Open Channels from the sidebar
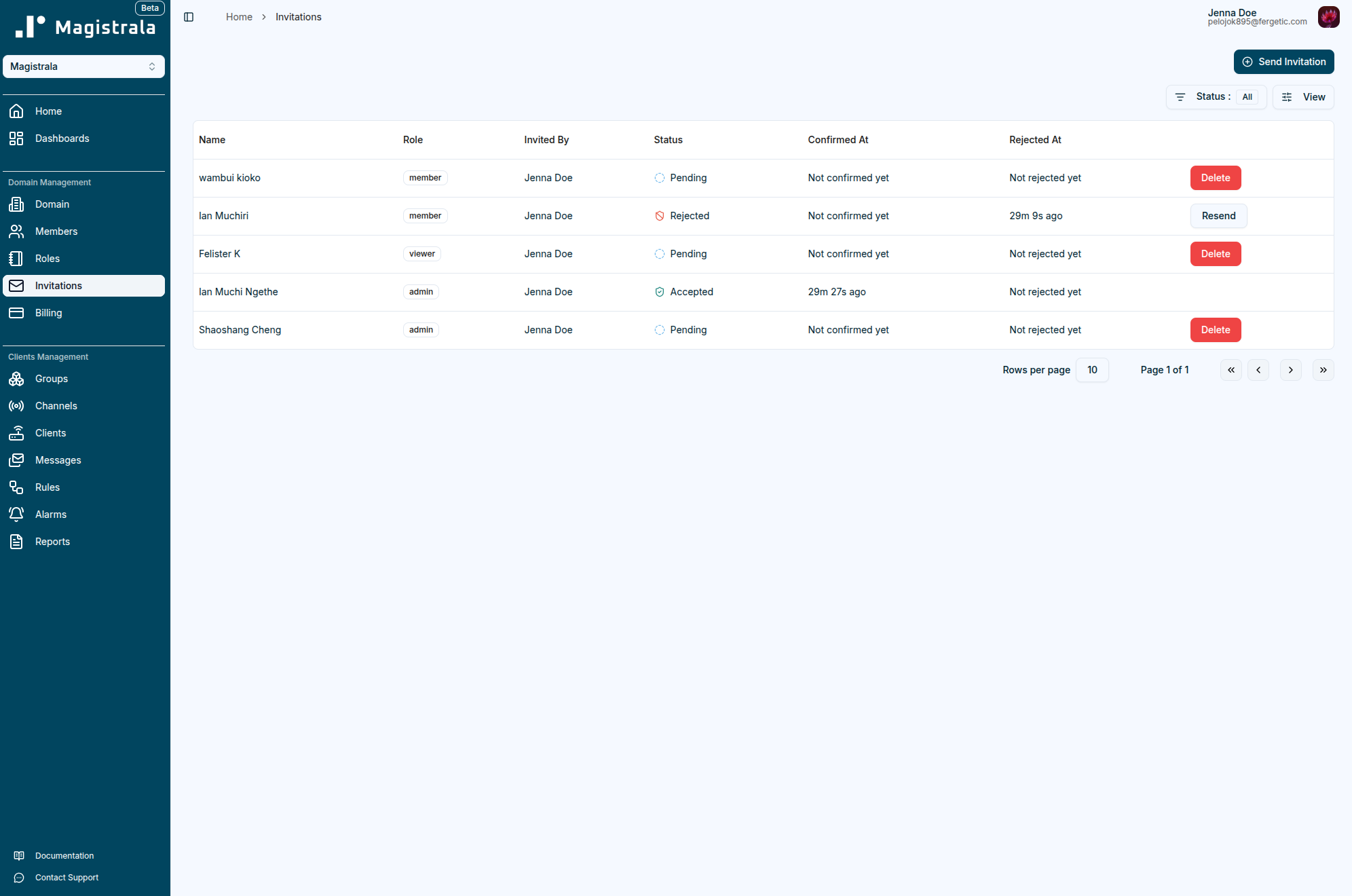 pos(56,406)
